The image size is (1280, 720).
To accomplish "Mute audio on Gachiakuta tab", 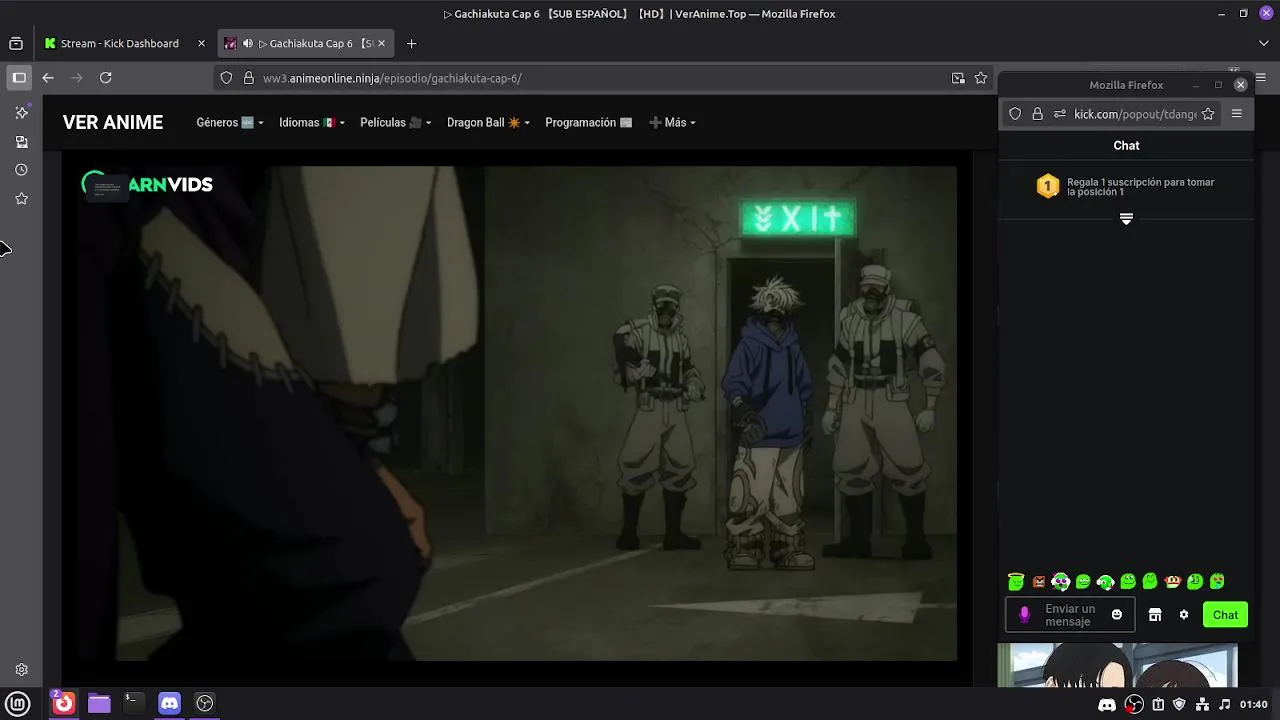I will click(x=247, y=43).
